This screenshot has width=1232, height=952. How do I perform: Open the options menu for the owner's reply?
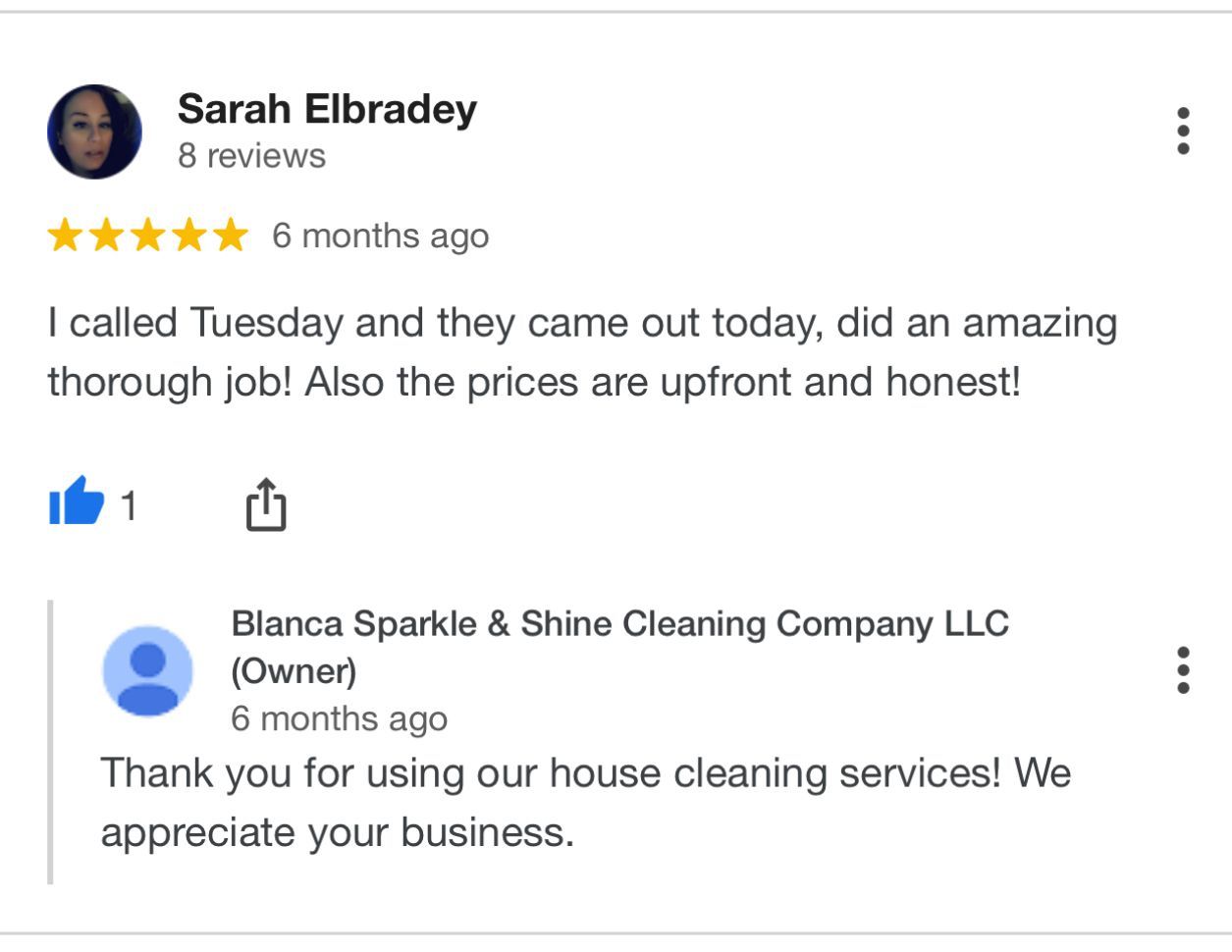click(x=1183, y=669)
